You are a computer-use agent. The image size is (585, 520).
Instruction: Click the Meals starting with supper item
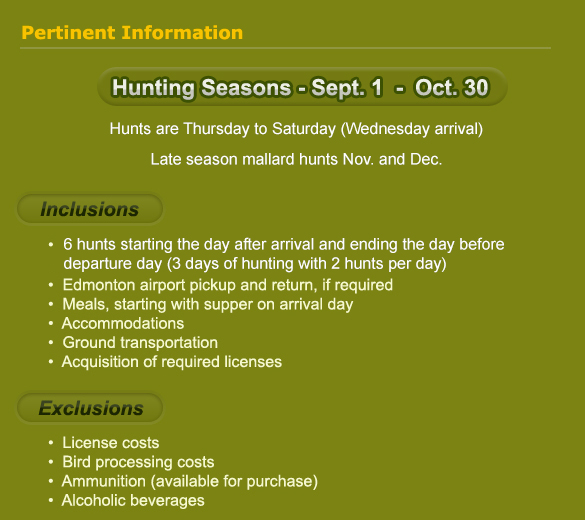pyautogui.click(x=208, y=304)
